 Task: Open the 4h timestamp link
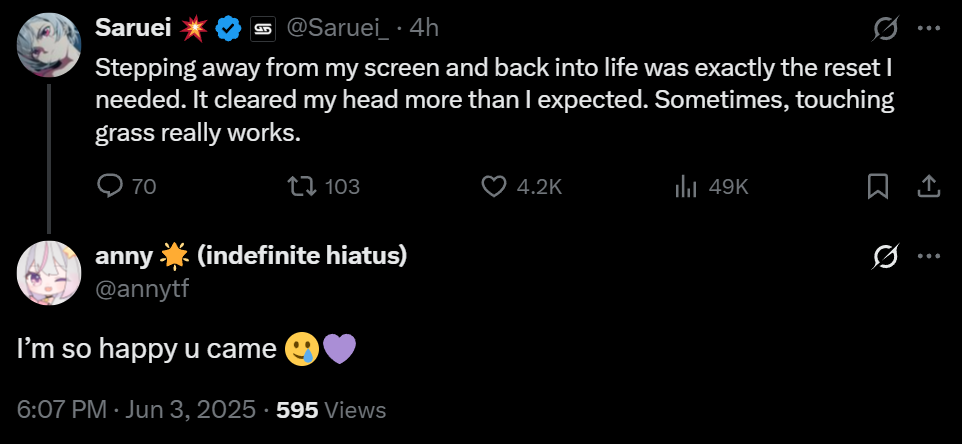point(424,29)
